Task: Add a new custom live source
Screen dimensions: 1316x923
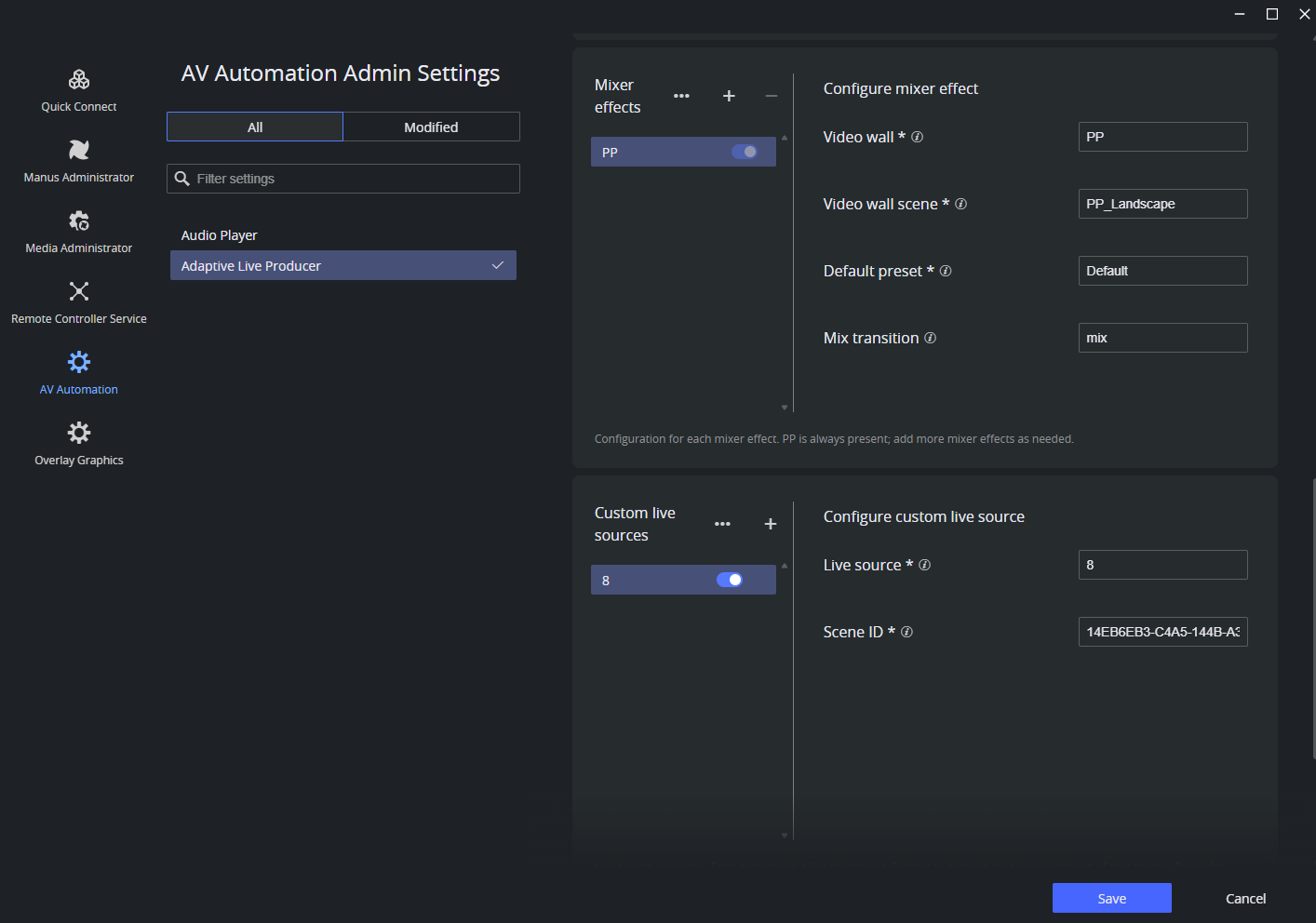Action: [x=771, y=524]
